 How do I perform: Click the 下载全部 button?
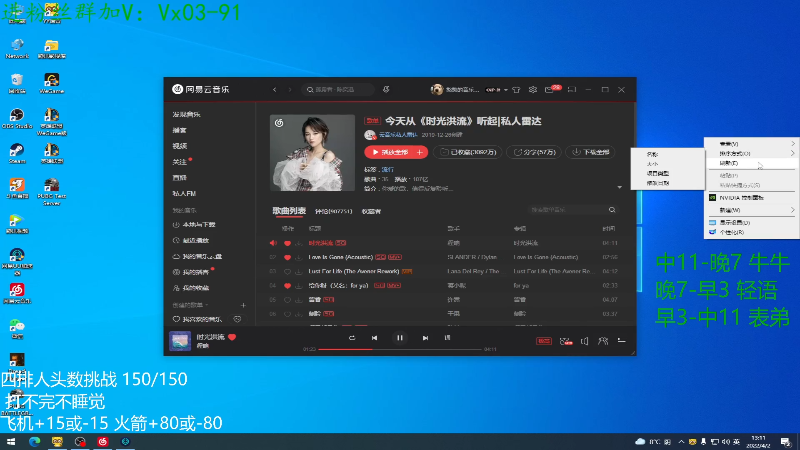point(591,152)
